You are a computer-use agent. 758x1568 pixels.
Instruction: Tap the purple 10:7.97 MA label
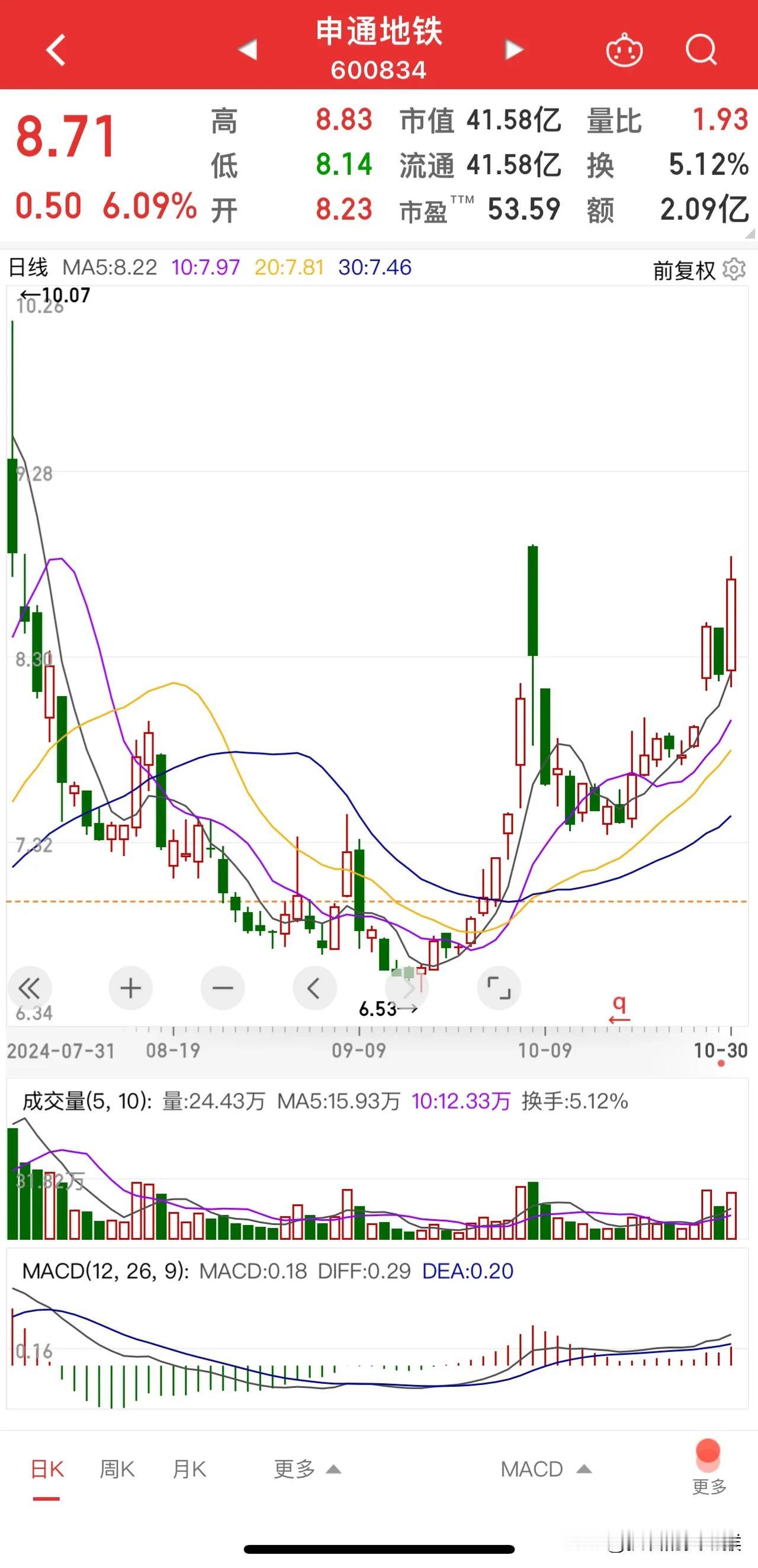(x=205, y=267)
